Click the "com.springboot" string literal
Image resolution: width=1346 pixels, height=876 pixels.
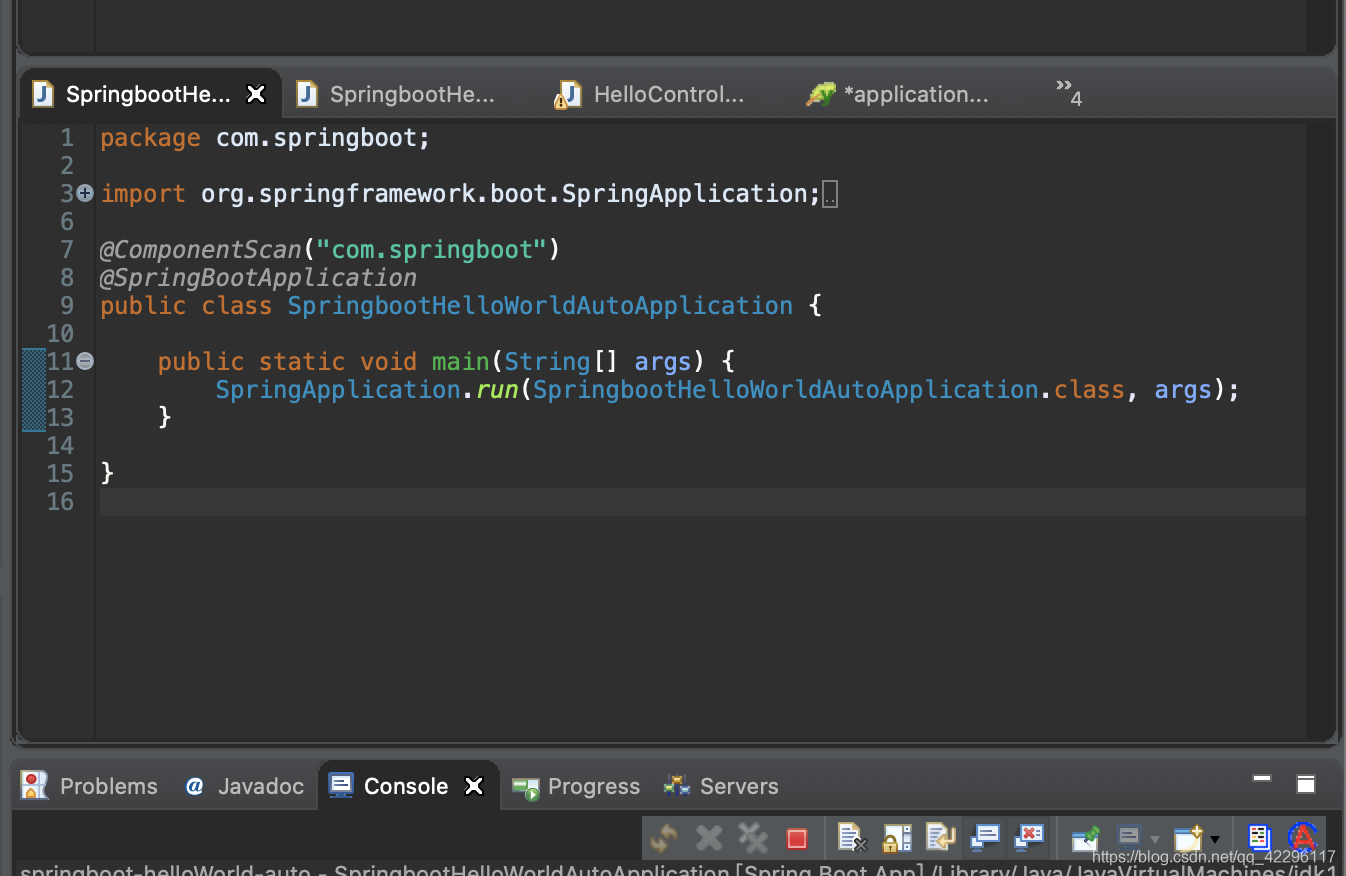pyautogui.click(x=432, y=249)
